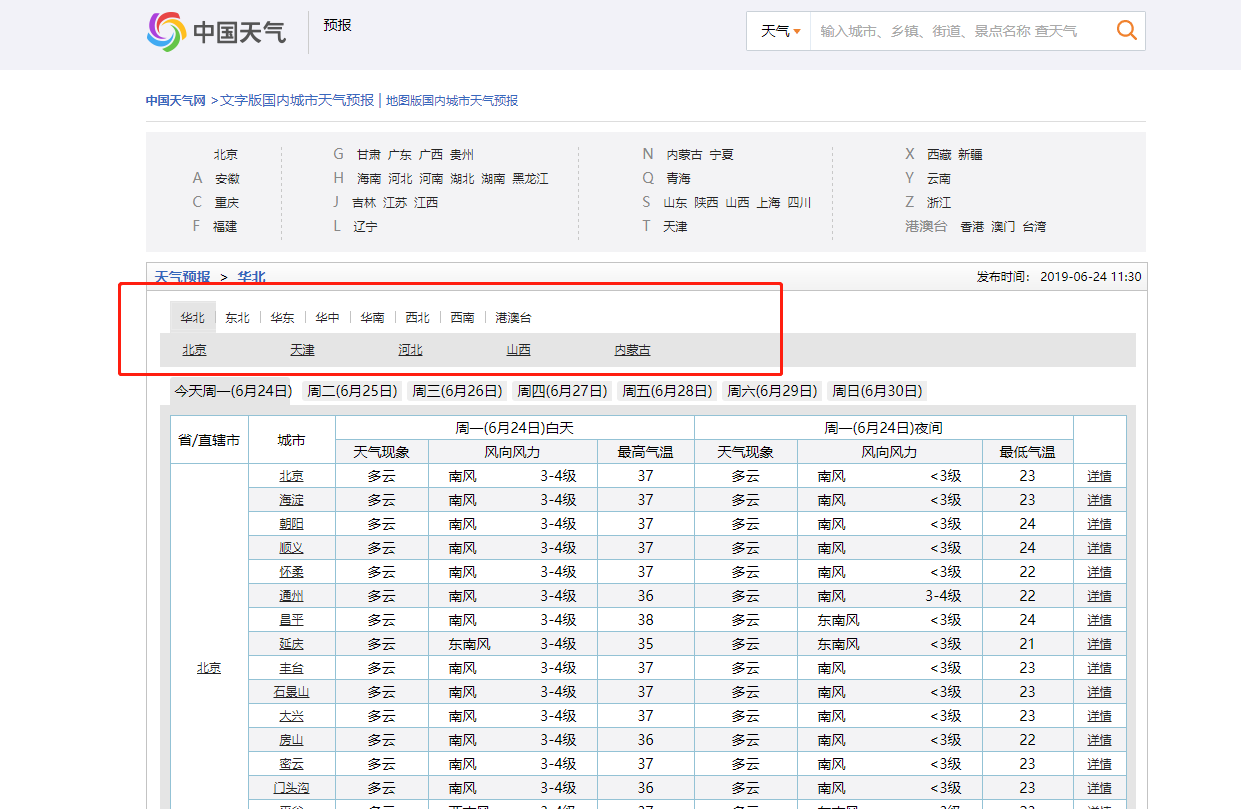Select 重庆 in the province index
Viewport: 1241px width, 809px height.
click(227, 203)
